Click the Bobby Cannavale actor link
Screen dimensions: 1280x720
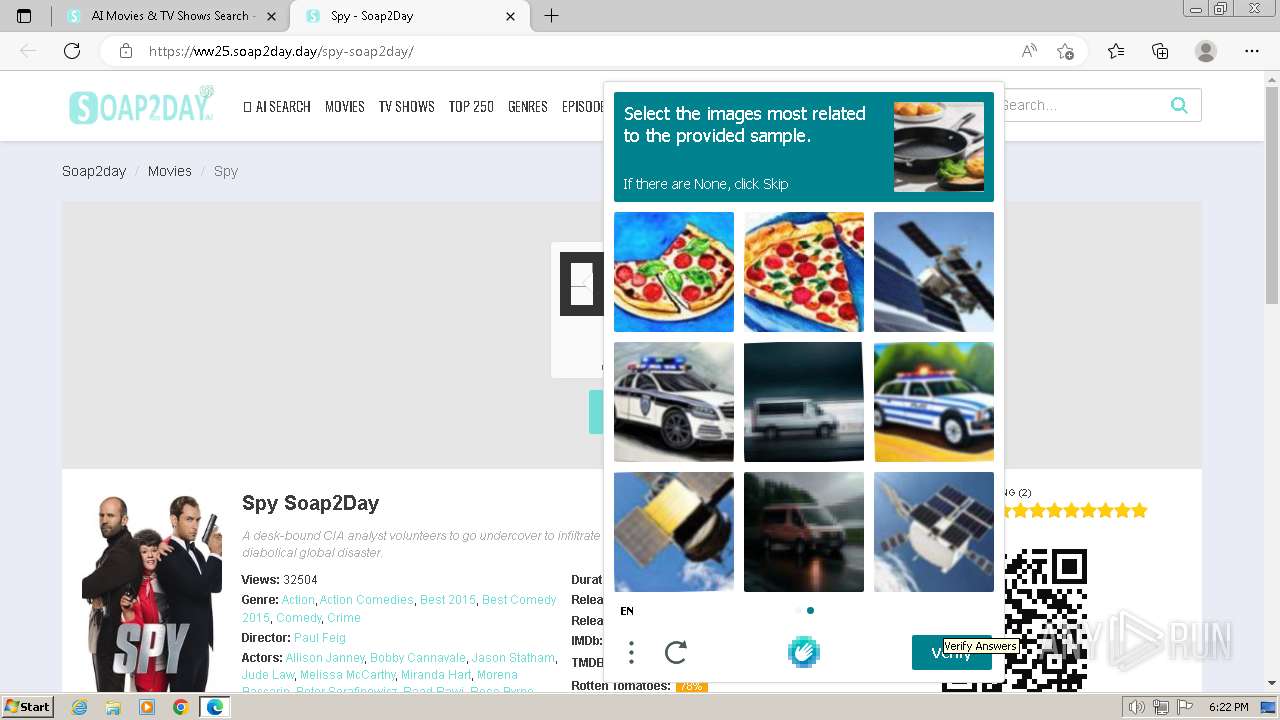click(x=417, y=658)
